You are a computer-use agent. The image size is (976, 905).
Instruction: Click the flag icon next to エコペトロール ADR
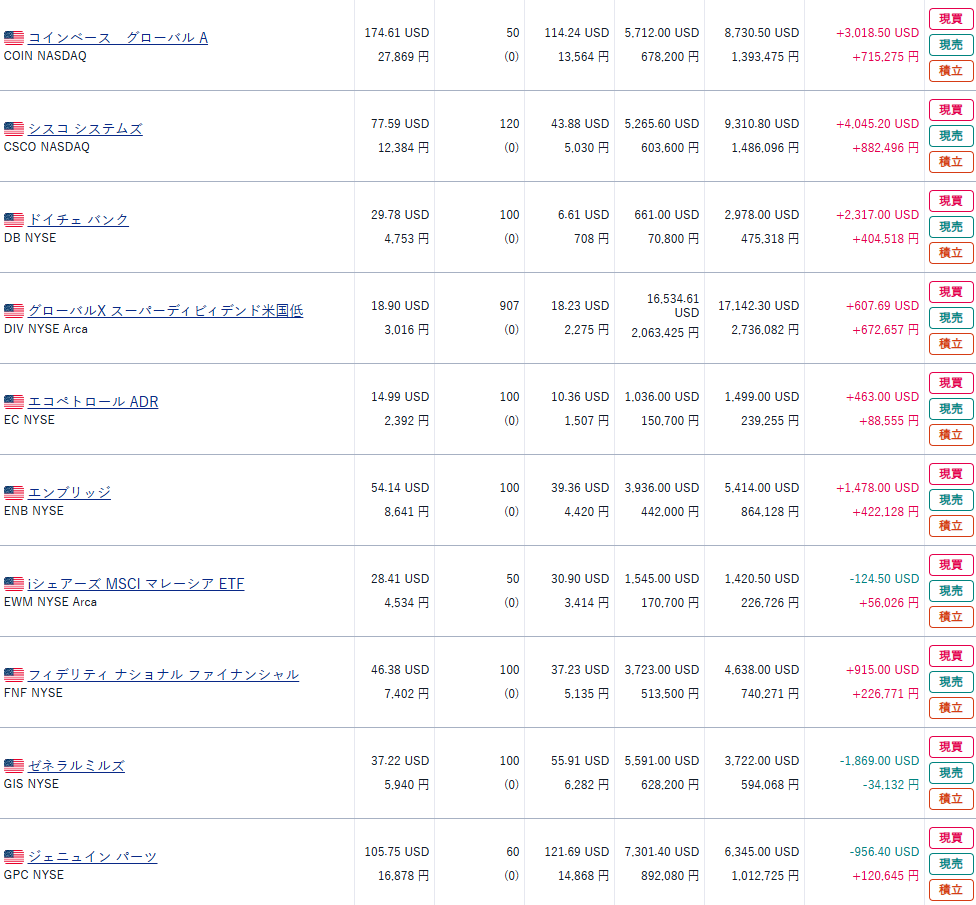pyautogui.click(x=14, y=402)
